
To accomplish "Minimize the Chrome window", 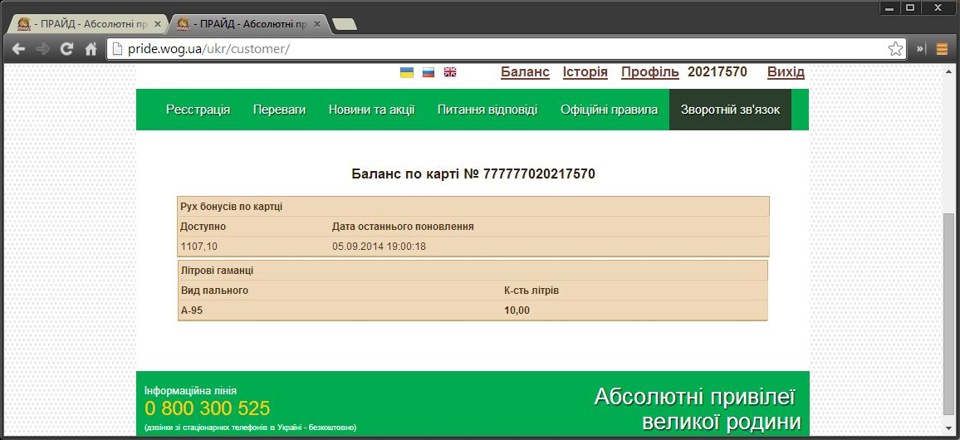I will click(890, 7).
